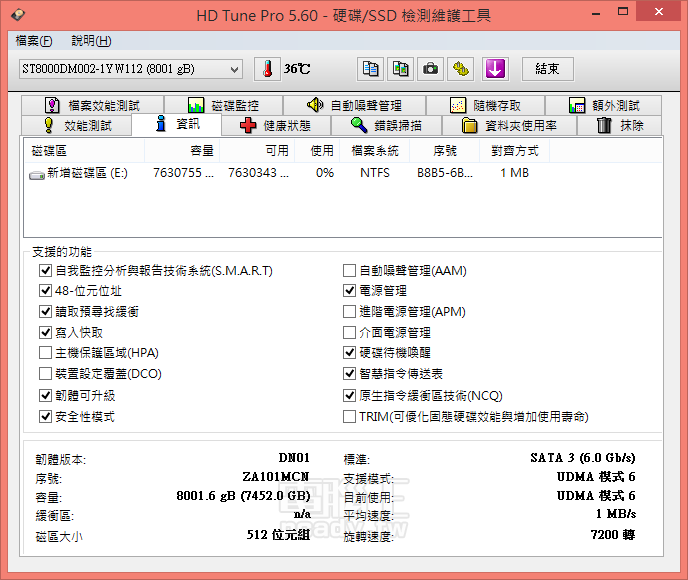The width and height of the screenshot is (688, 580).
Task: Open the 說明(H) menu
Action: (x=91, y=41)
